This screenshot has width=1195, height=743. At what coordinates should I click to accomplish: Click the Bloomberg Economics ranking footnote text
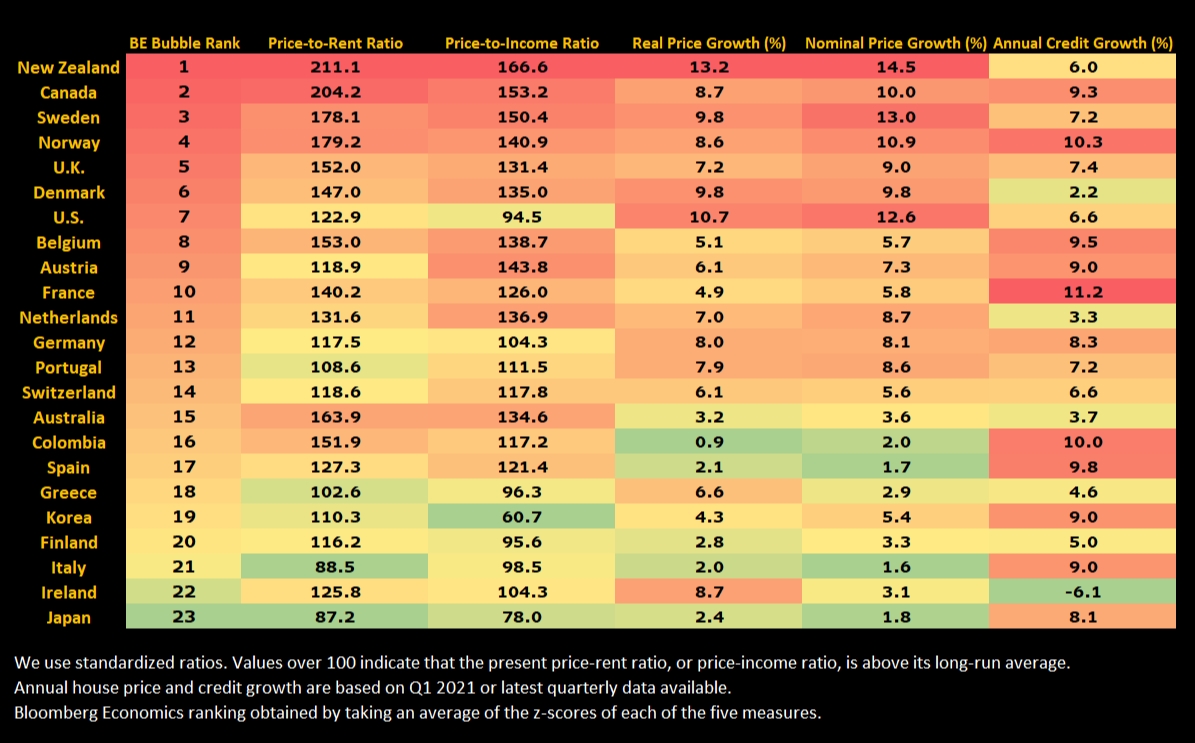[x=417, y=712]
